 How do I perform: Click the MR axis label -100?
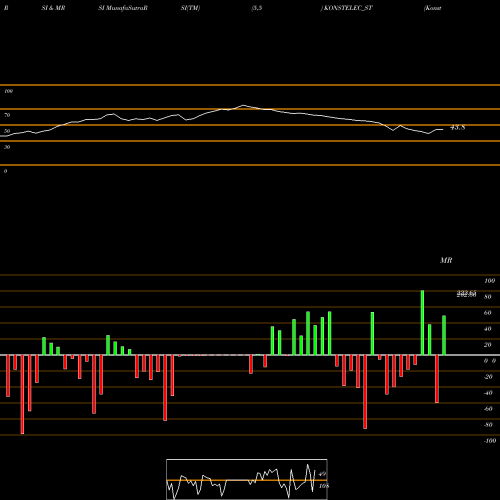tap(489, 441)
